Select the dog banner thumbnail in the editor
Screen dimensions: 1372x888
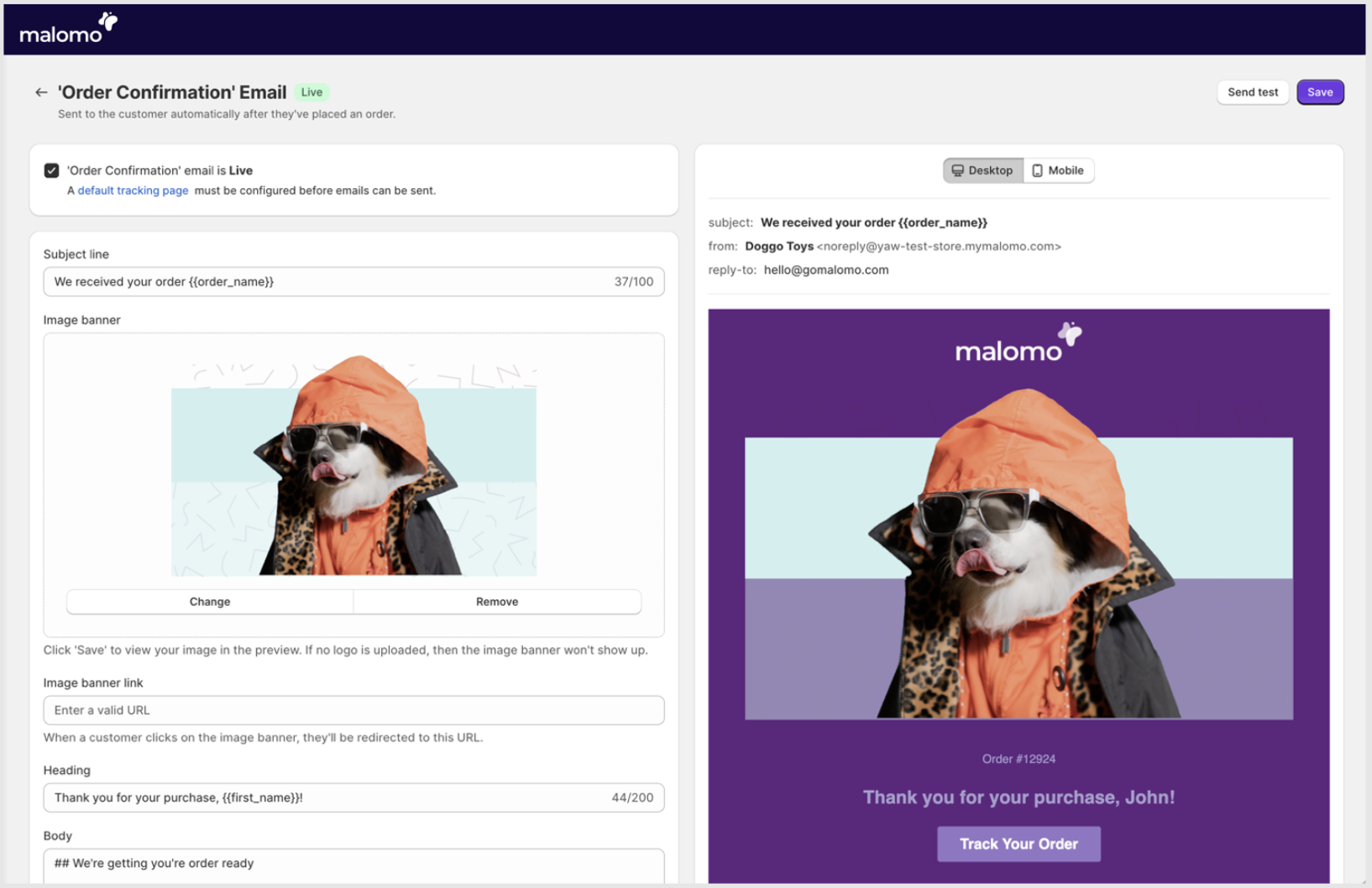point(353,470)
